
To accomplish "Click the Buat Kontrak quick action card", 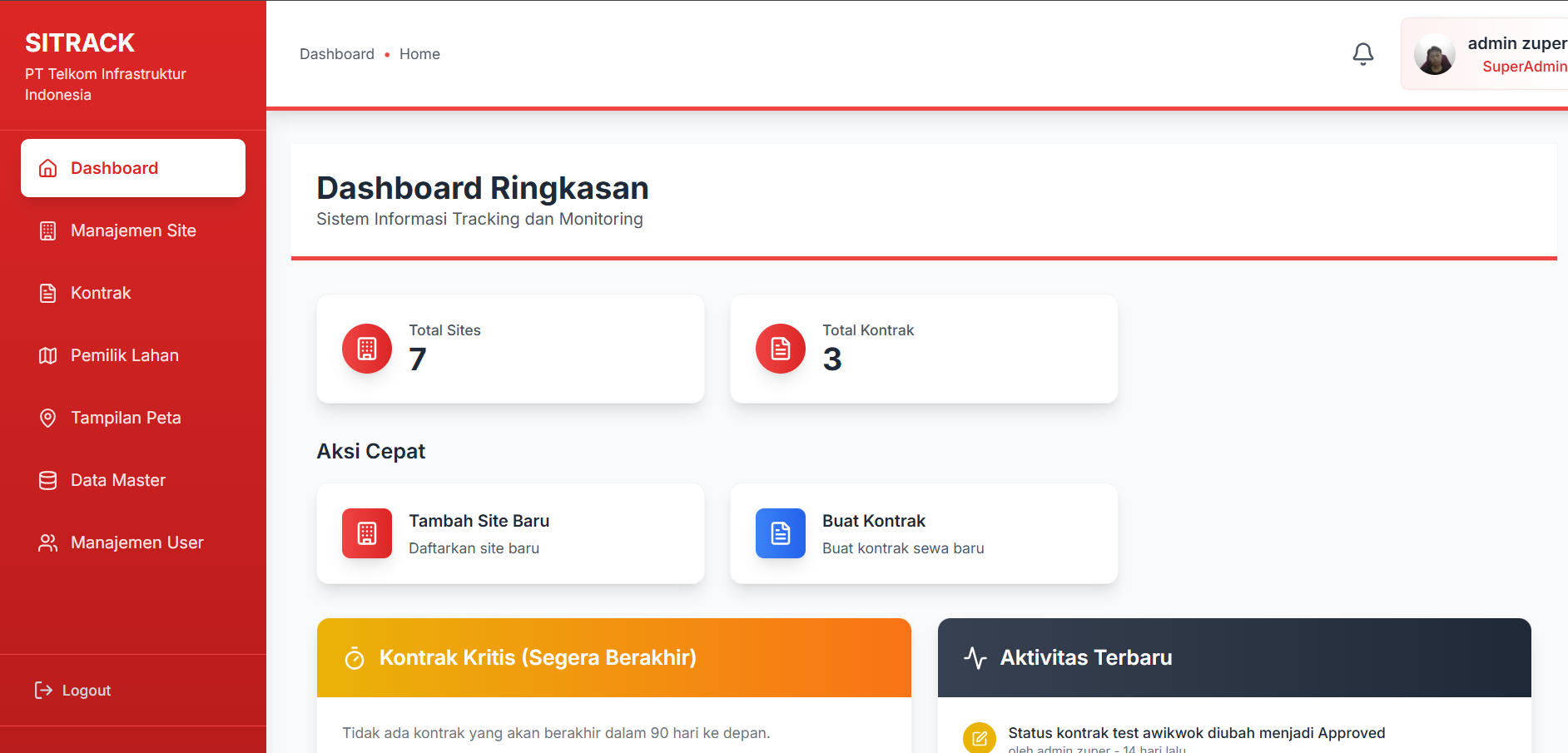I will [x=924, y=533].
